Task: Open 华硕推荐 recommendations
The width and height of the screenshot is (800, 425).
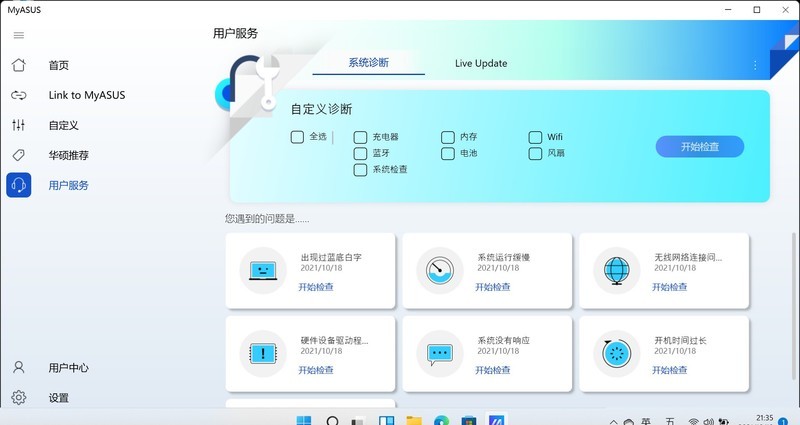Action: (68, 155)
